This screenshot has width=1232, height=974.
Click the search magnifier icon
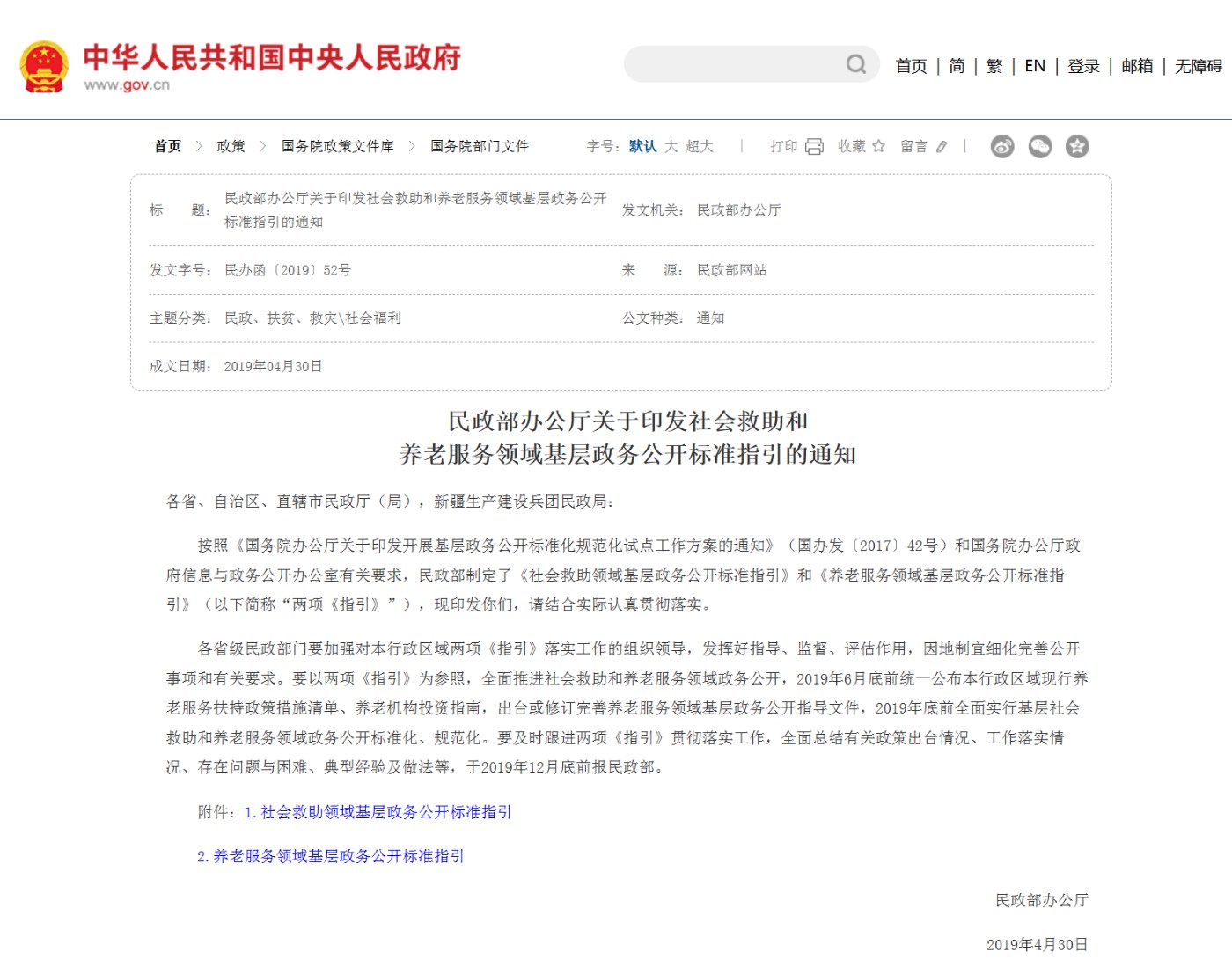coord(856,64)
